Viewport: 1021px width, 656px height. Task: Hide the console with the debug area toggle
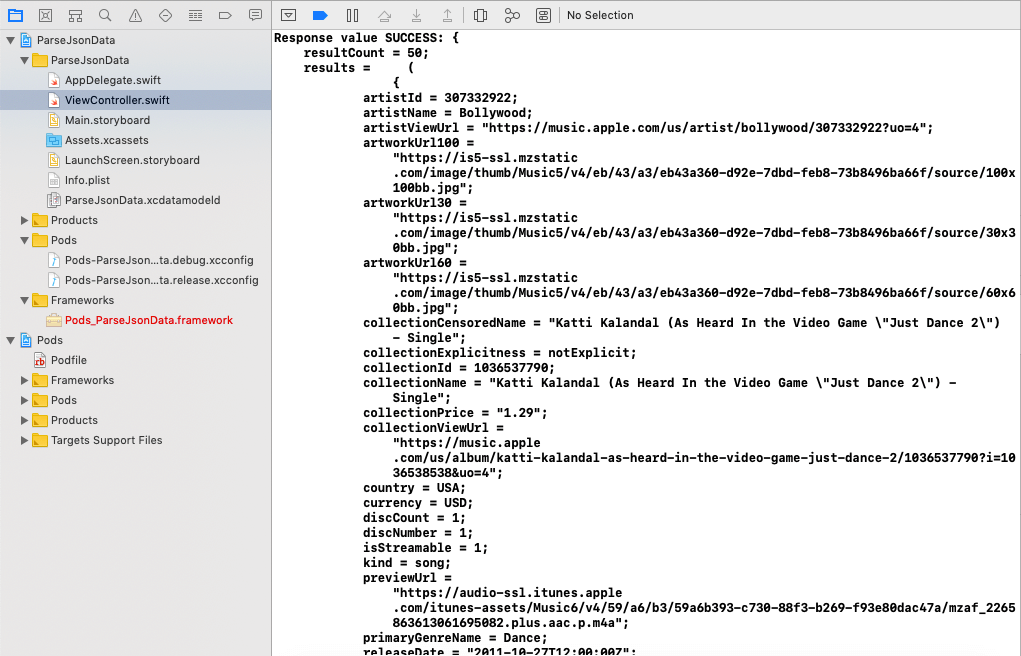tap(290, 15)
